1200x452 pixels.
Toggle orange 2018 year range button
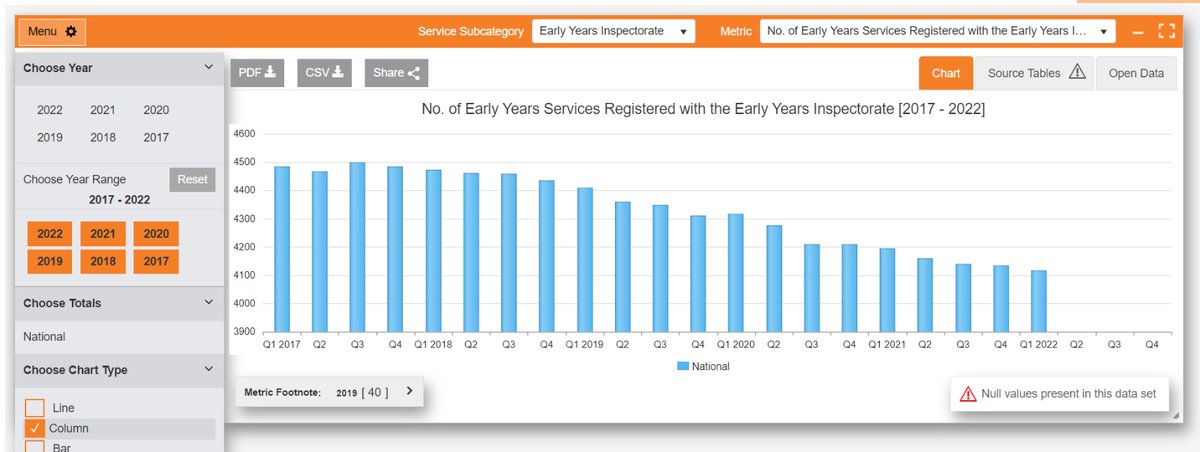pyautogui.click(x=103, y=262)
